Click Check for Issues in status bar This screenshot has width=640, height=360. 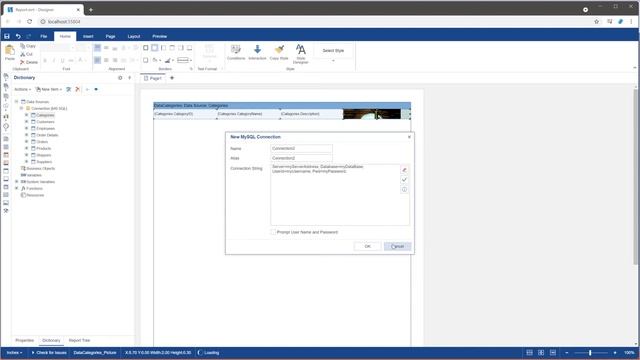coord(49,353)
